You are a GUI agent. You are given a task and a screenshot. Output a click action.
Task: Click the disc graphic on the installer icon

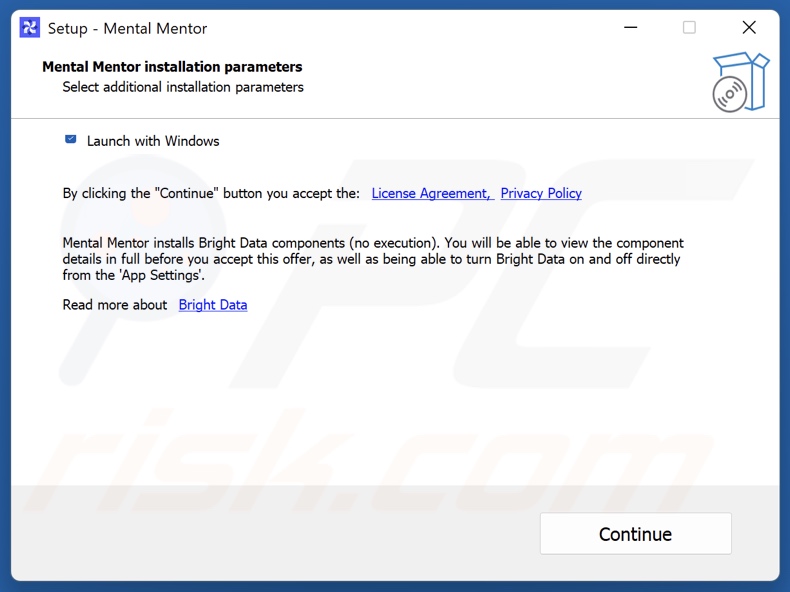click(728, 96)
